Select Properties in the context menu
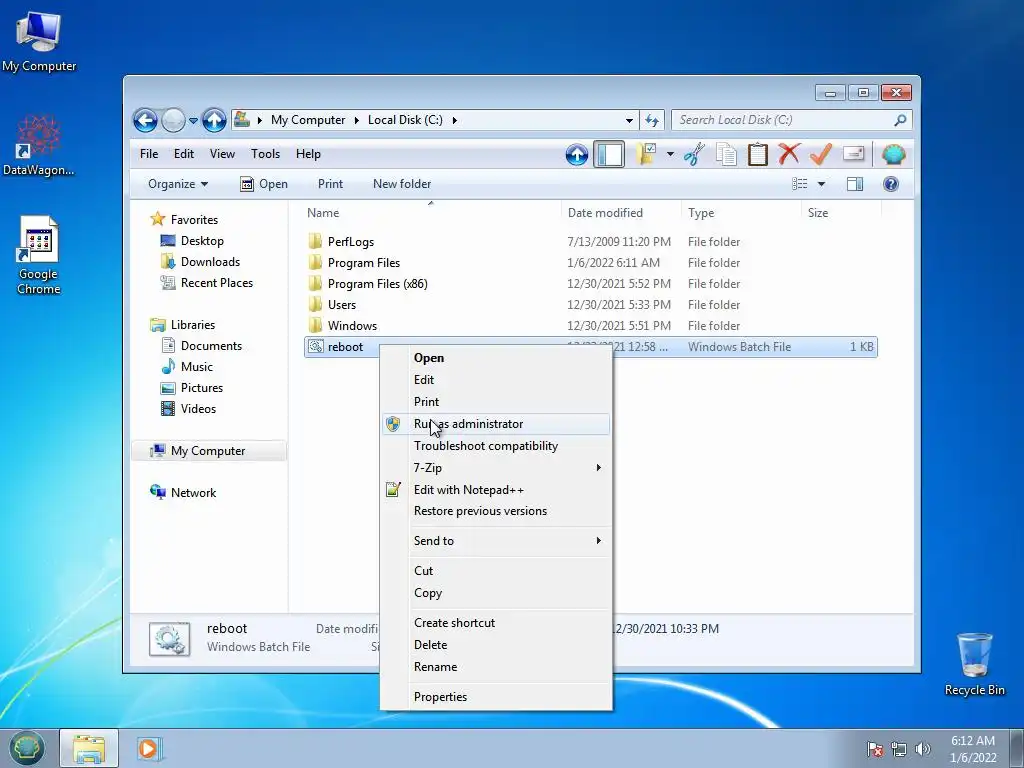The width and height of the screenshot is (1024, 768). click(496, 697)
